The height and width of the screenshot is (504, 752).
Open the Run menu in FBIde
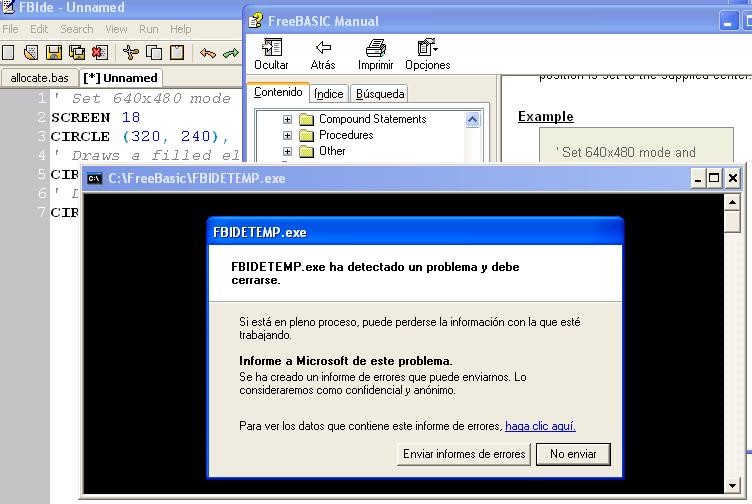(149, 29)
